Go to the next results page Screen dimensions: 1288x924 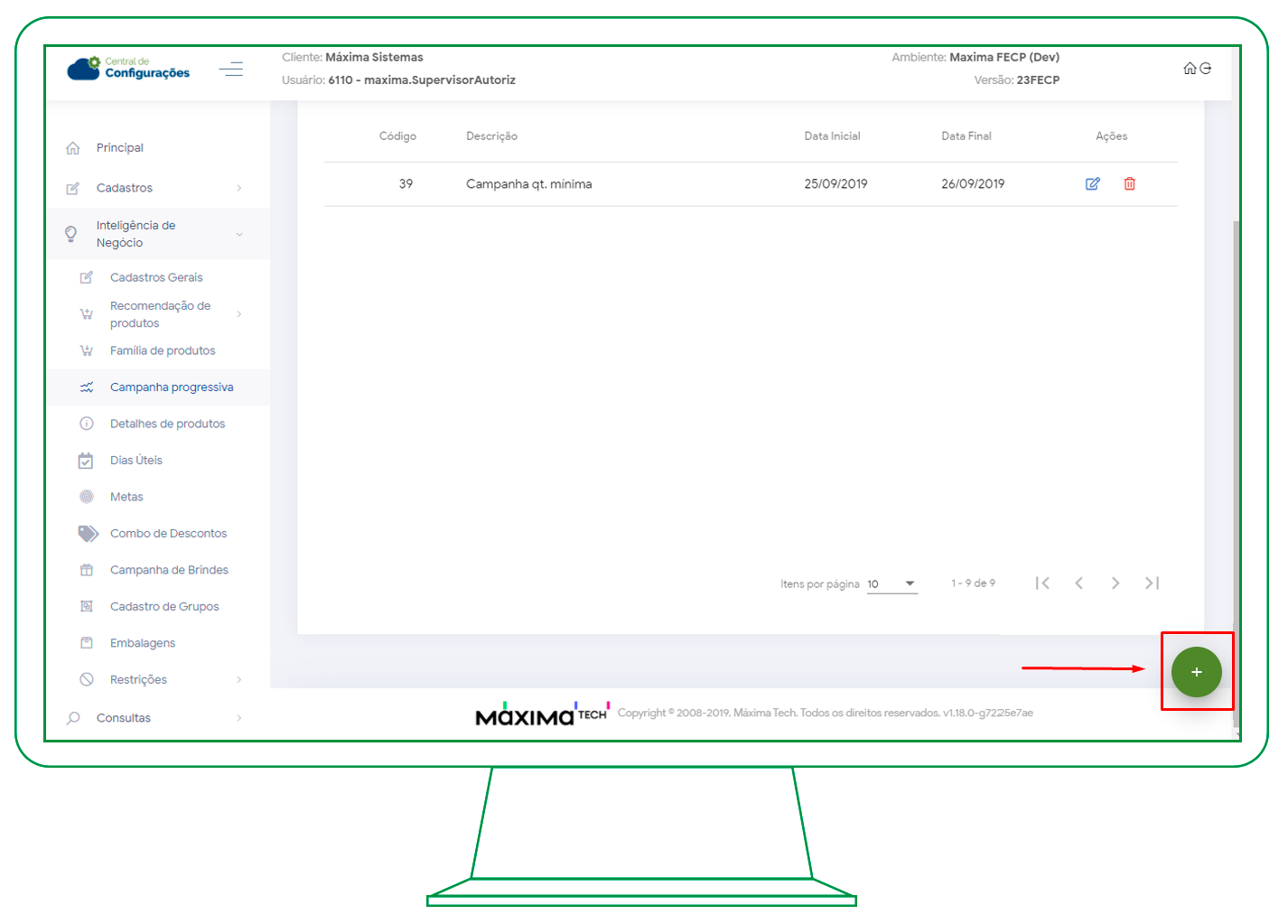click(1115, 583)
